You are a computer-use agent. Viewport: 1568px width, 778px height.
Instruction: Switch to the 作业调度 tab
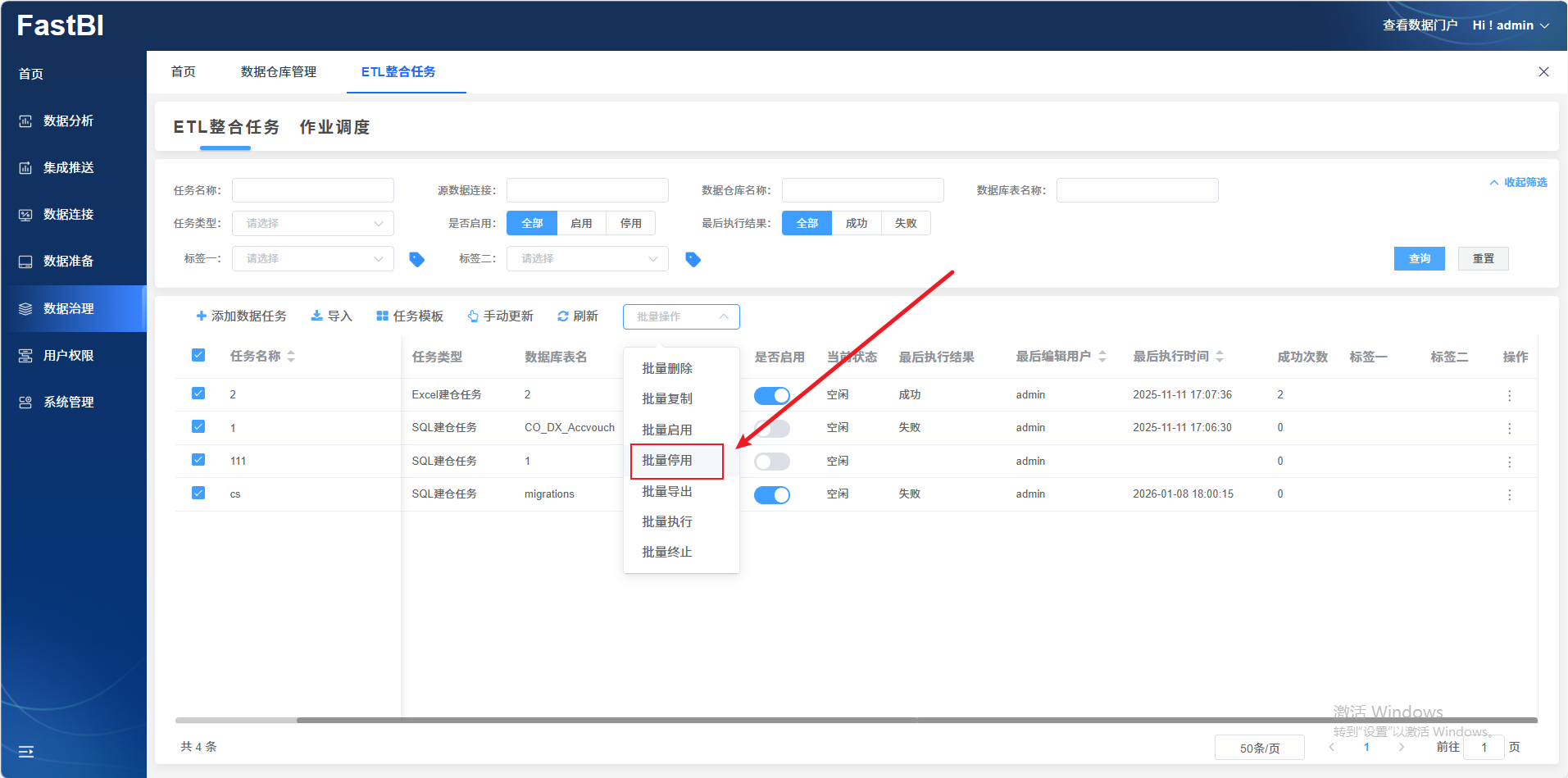coord(334,127)
